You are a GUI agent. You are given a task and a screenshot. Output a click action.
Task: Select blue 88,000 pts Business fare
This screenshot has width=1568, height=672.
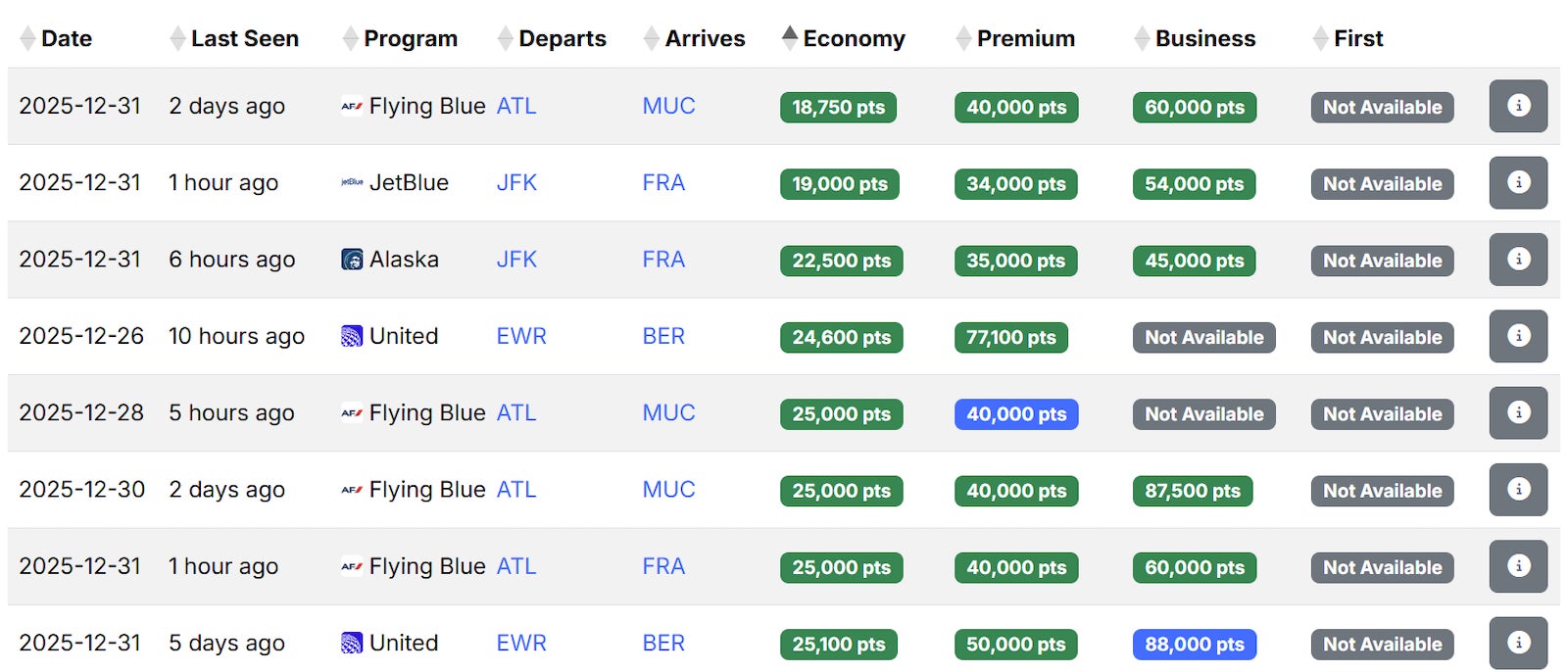1194,645
